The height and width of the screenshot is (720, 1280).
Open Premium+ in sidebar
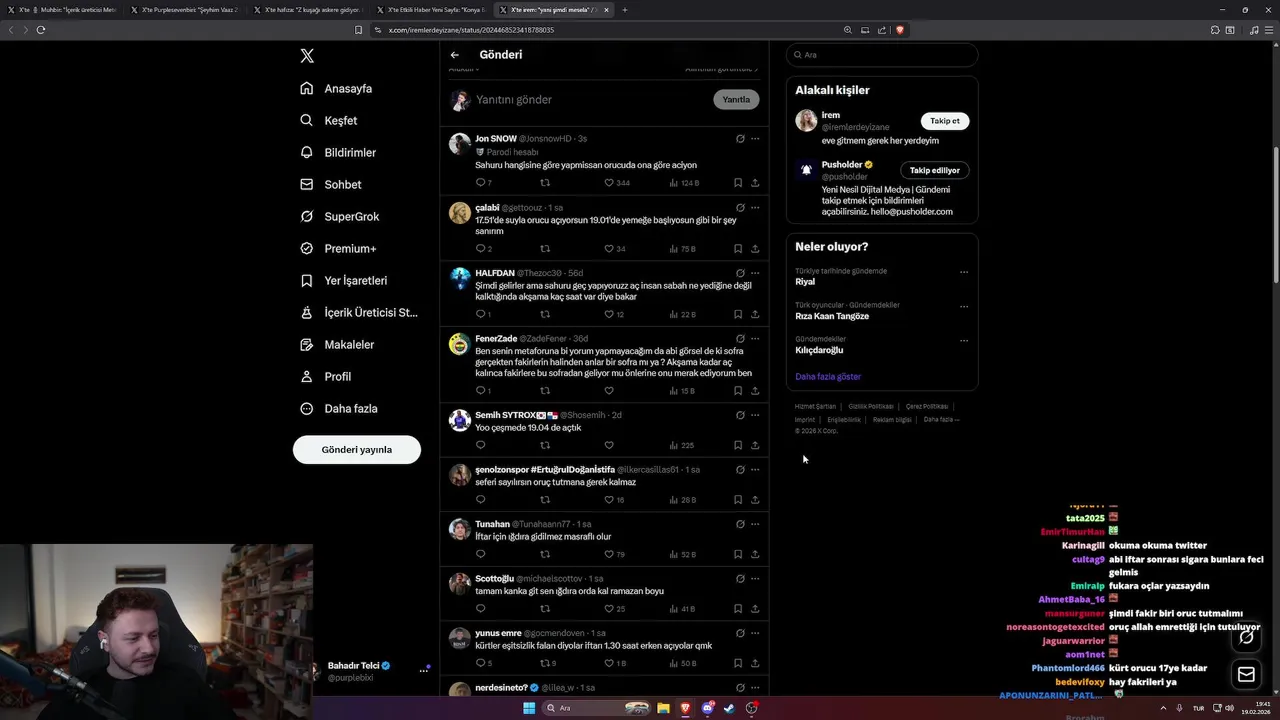pyautogui.click(x=338, y=248)
